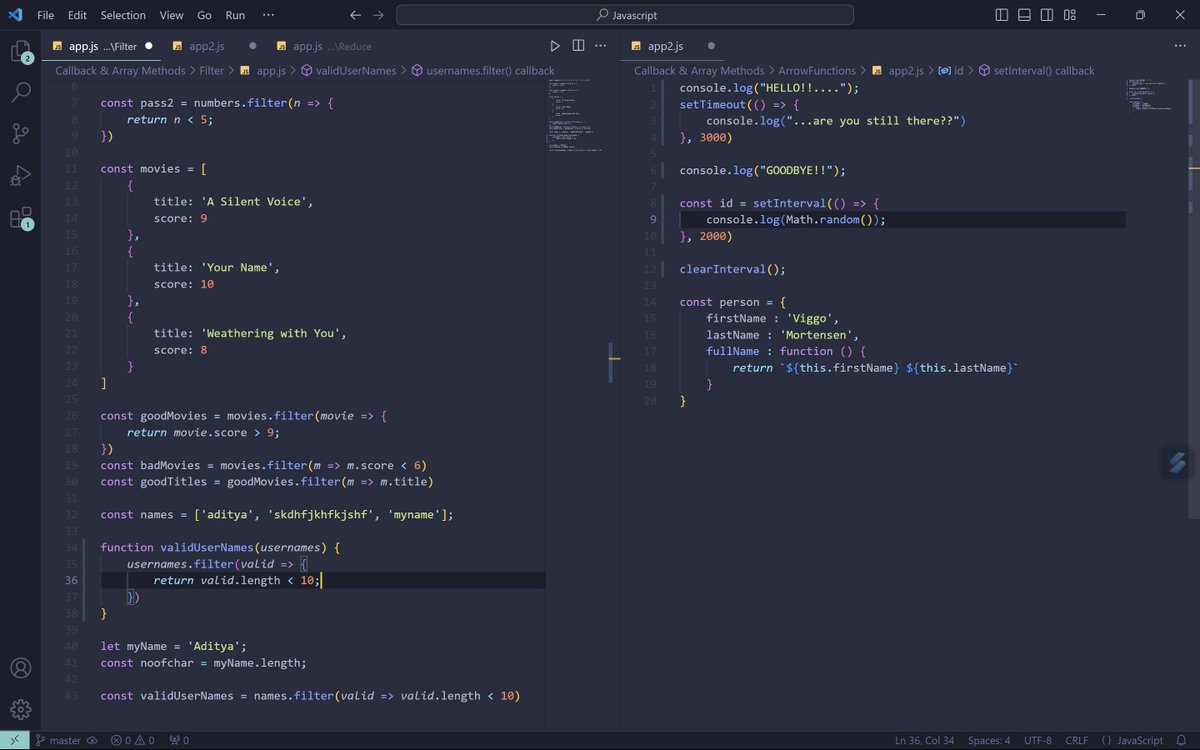Image resolution: width=1200 pixels, height=750 pixels.
Task: Click the master branch in status bar
Action: tap(58, 740)
